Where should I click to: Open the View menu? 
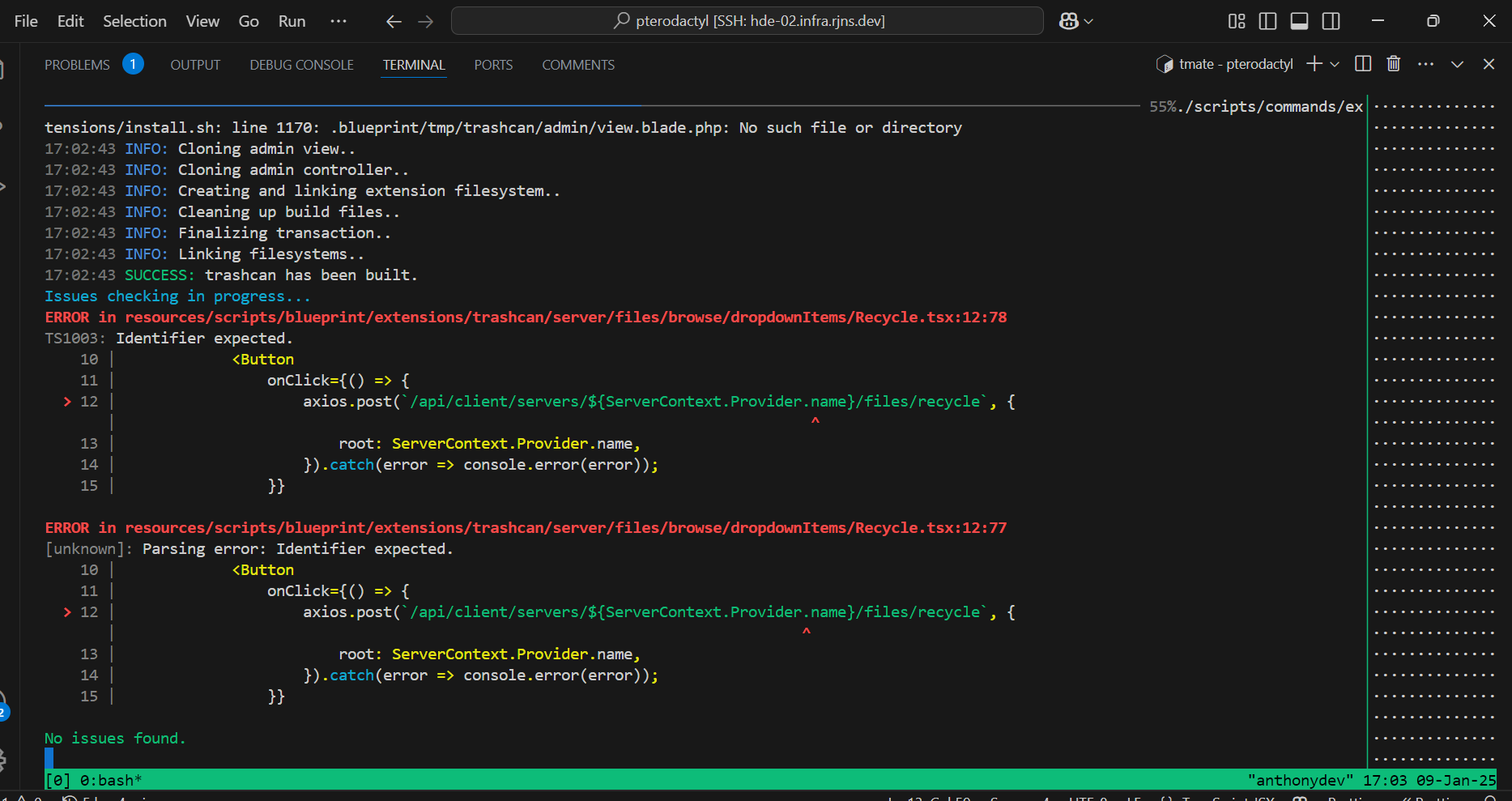202,22
